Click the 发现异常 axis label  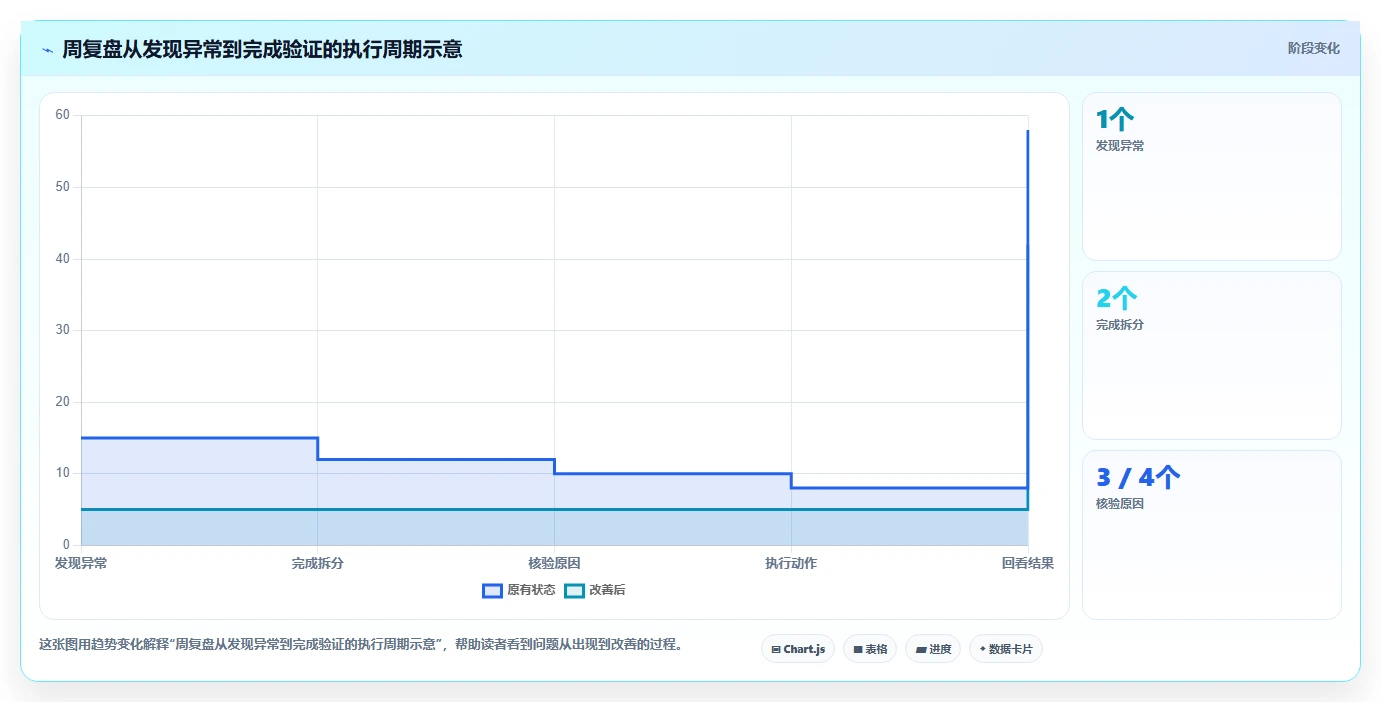[81, 563]
